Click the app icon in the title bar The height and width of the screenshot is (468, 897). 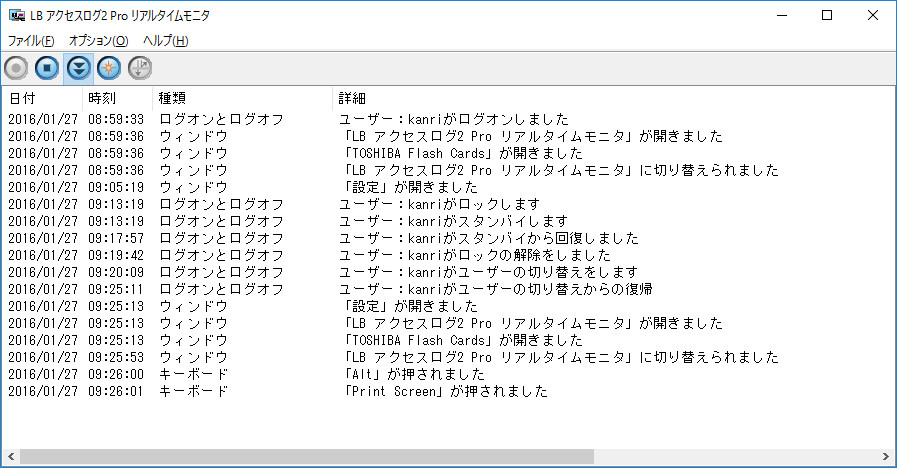pos(17,15)
